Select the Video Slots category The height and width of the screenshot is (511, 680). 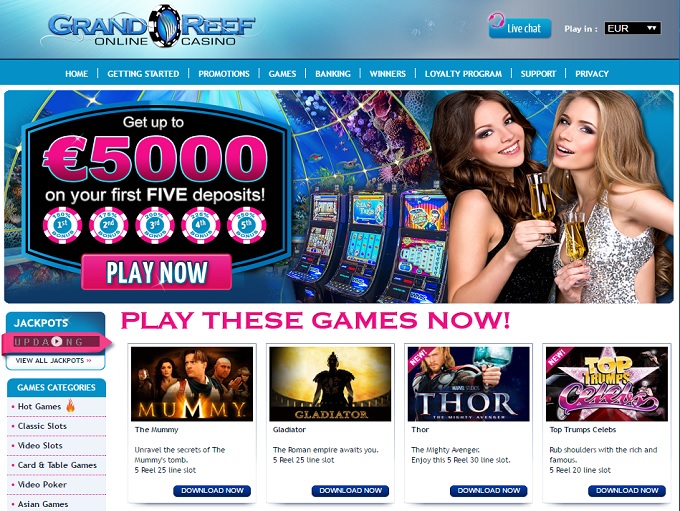pos(40,445)
